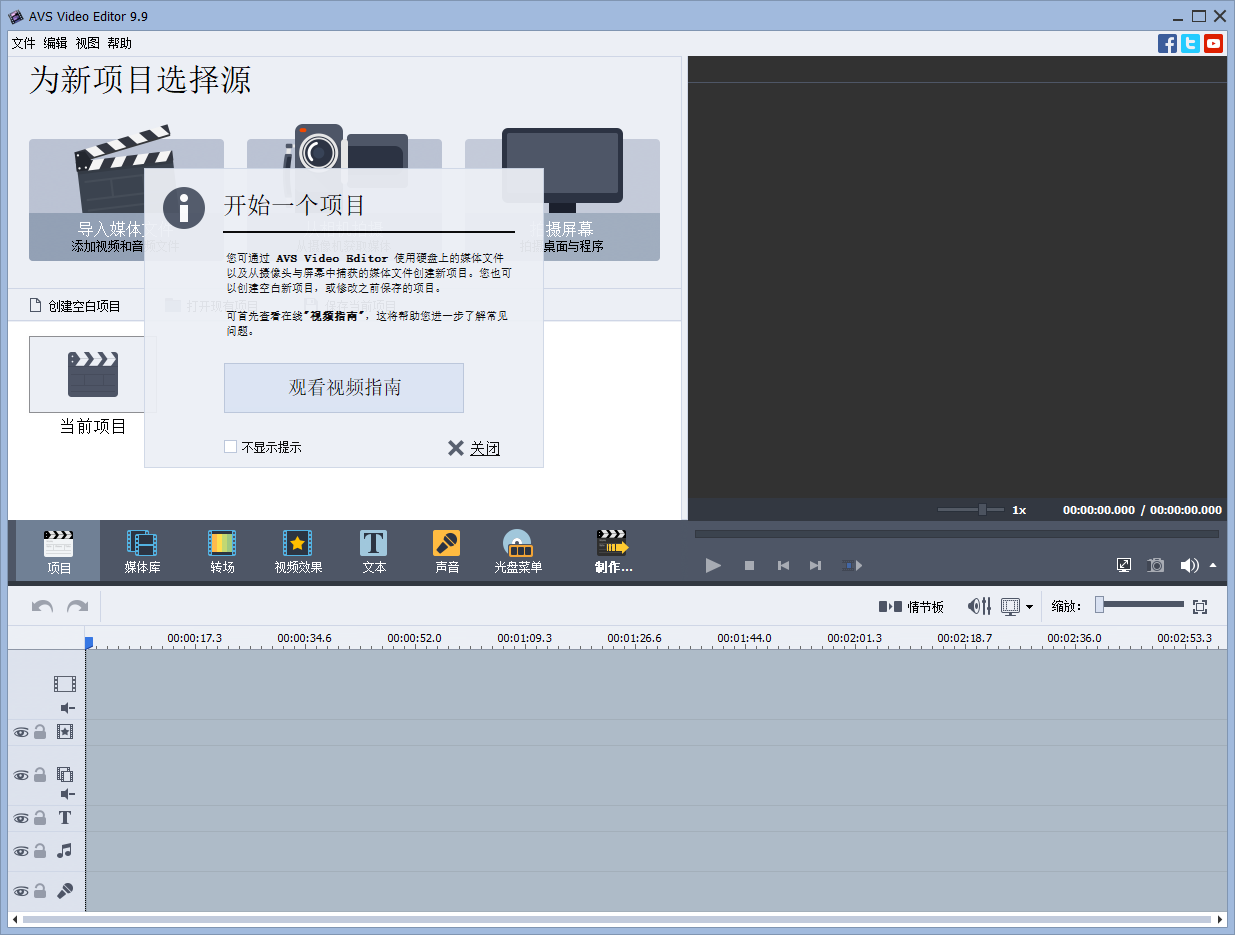
Task: Open the Facebook page icon
Action: coord(1167,43)
